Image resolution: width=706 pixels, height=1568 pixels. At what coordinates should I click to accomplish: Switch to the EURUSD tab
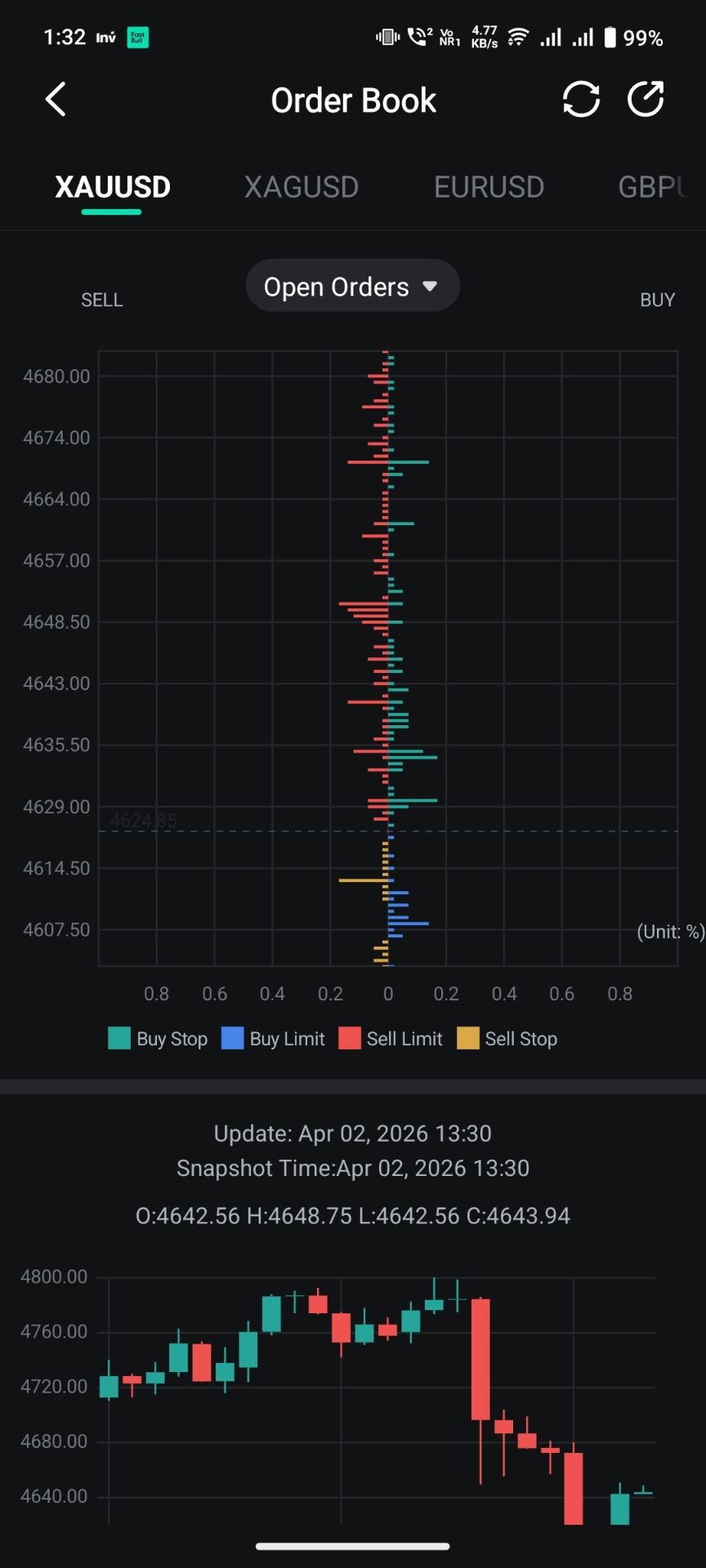point(489,187)
